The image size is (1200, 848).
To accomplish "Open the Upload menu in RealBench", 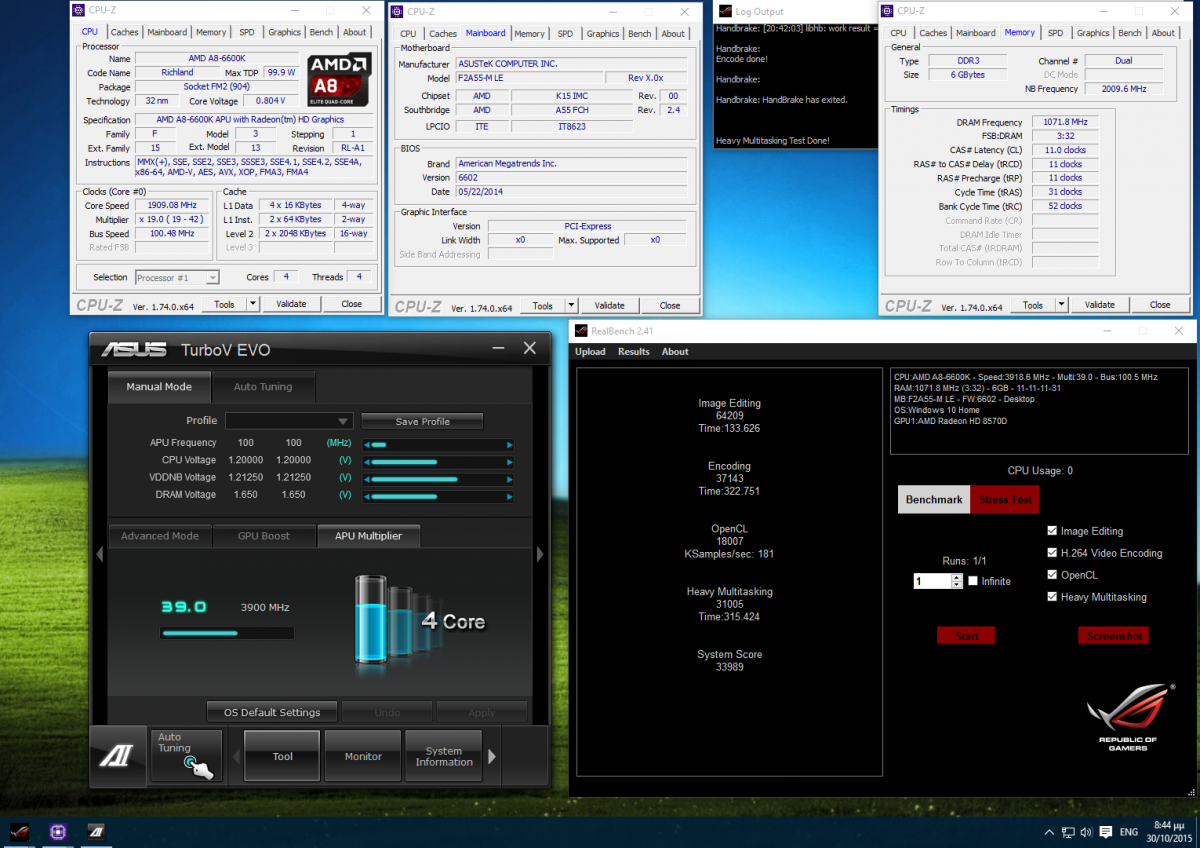I will [x=590, y=352].
